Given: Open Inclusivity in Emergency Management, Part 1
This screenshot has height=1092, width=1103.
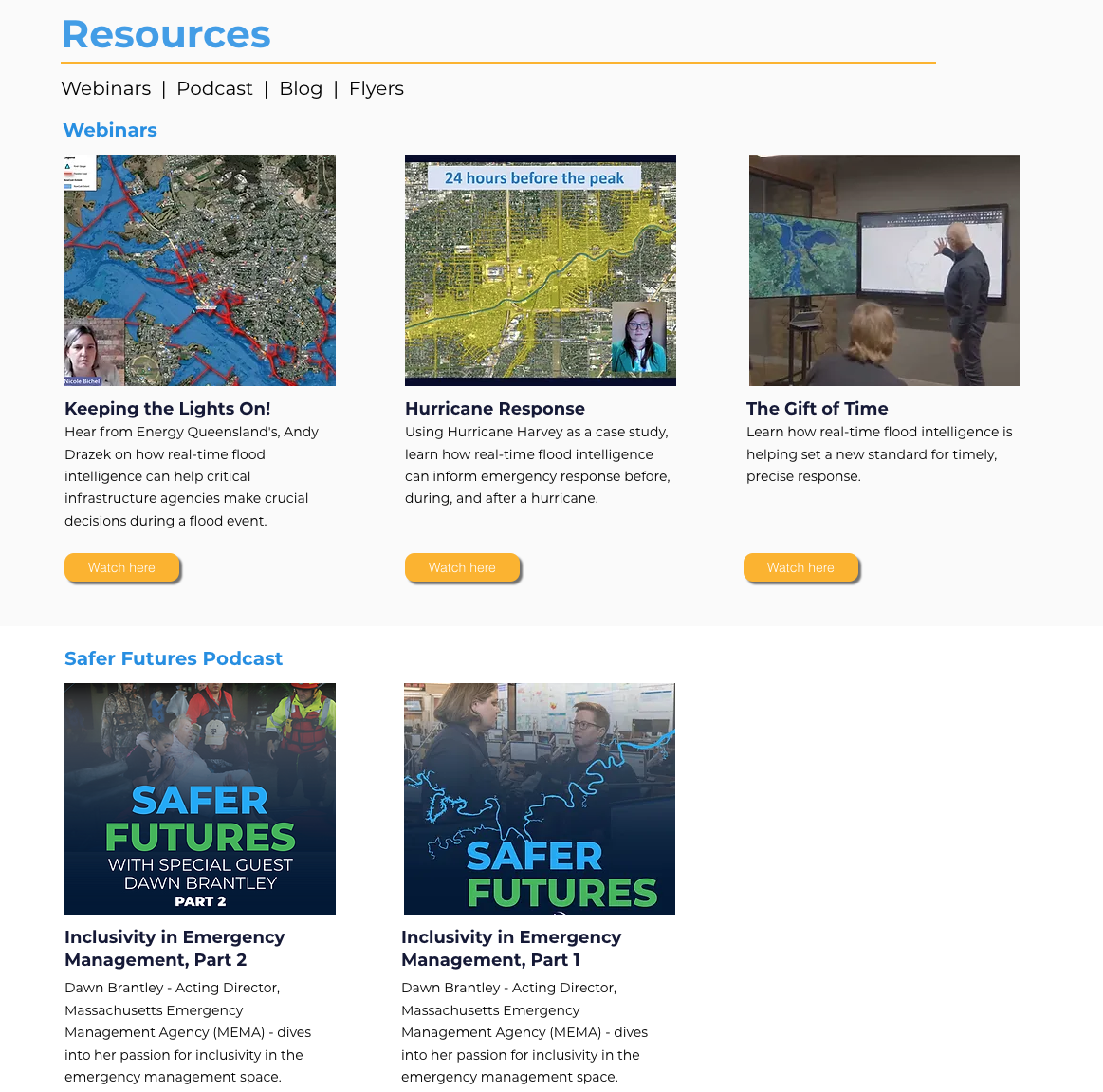Looking at the screenshot, I should click(511, 948).
